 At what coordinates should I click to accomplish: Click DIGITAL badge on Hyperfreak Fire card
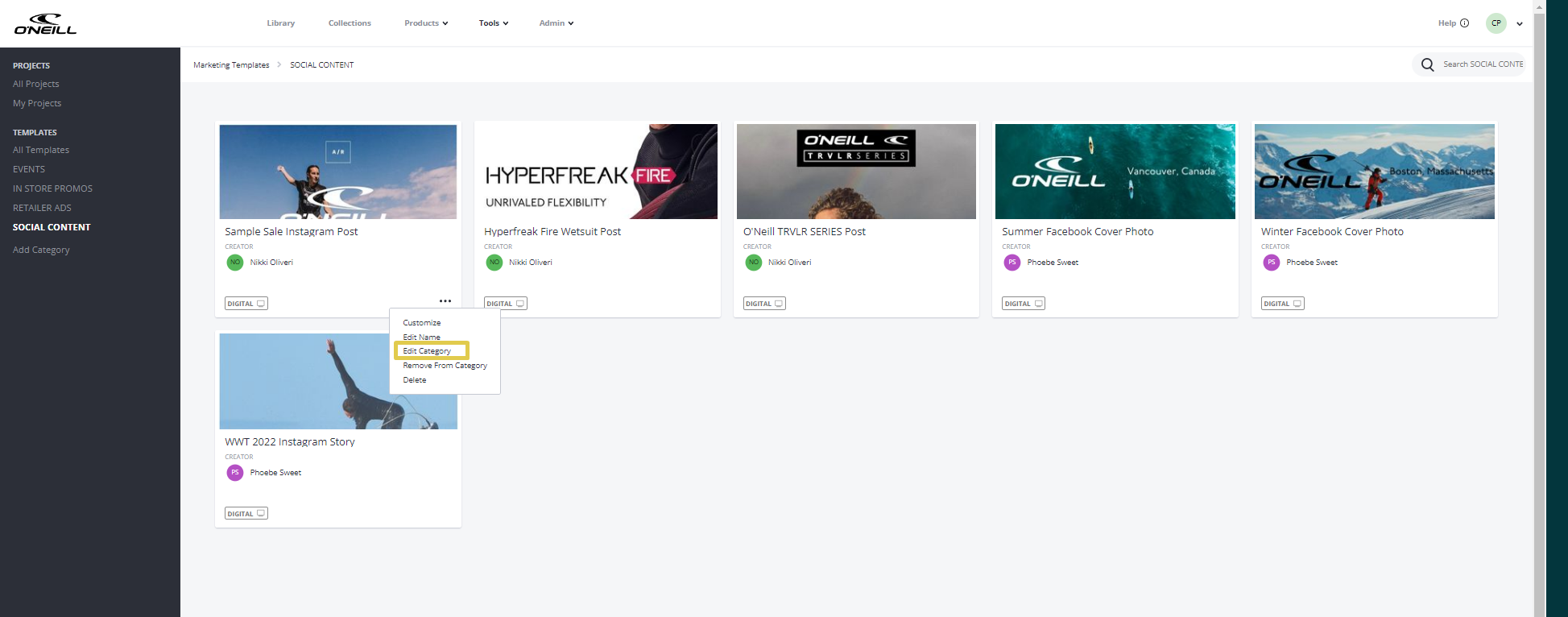[x=506, y=304]
